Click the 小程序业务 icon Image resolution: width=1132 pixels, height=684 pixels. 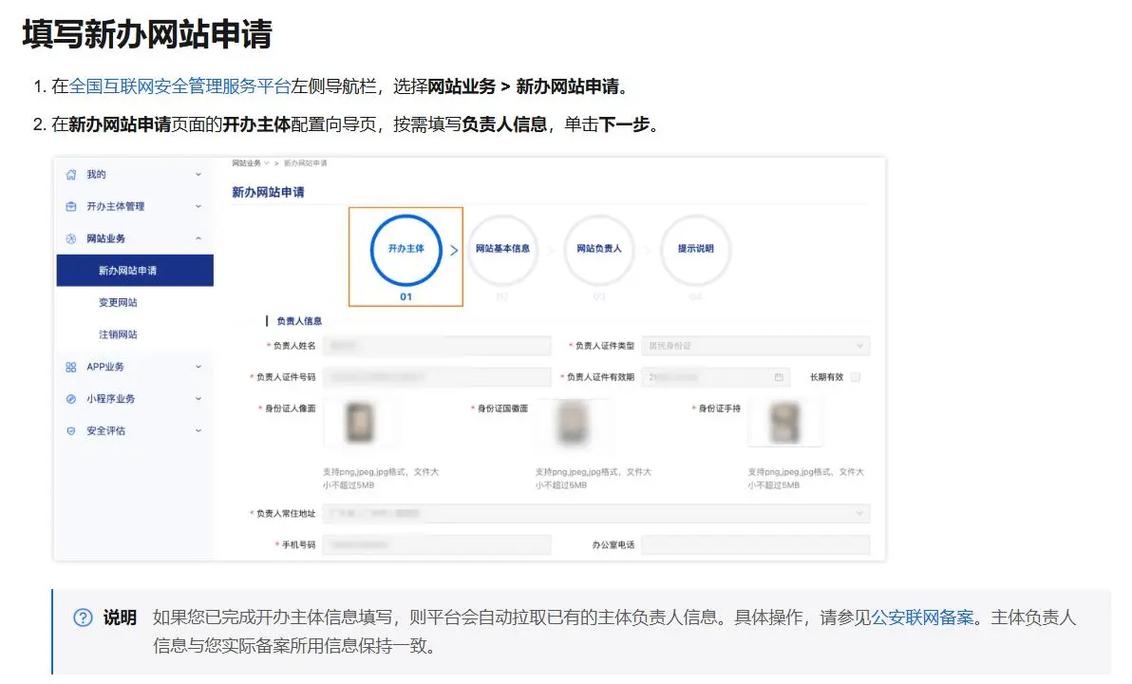(x=71, y=399)
